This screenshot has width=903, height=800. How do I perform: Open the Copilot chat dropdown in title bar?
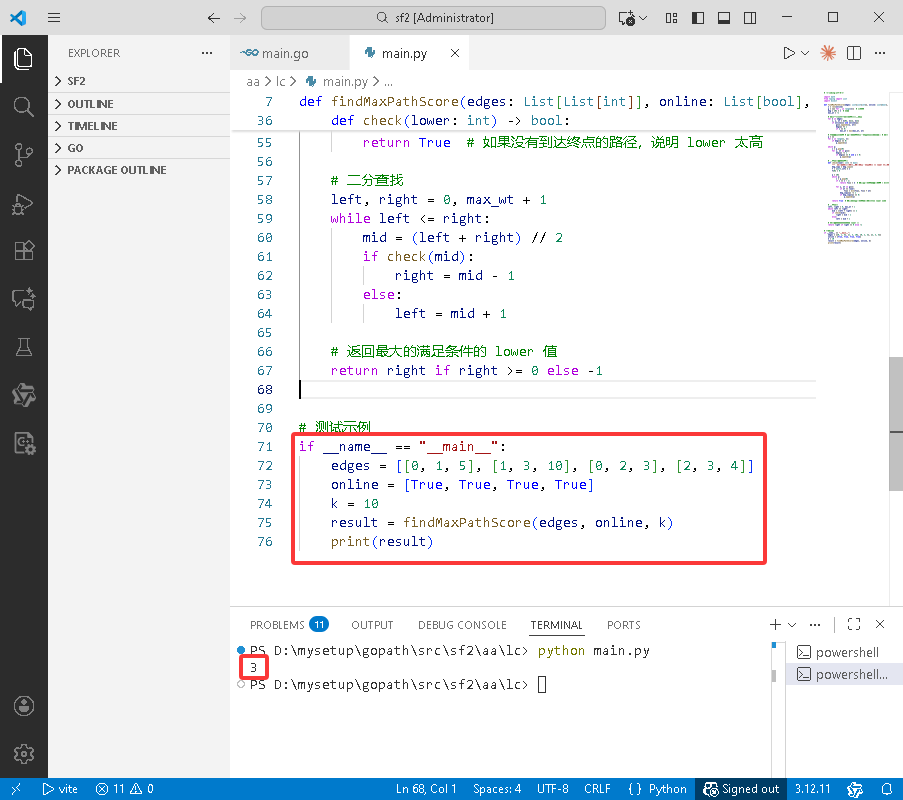click(643, 18)
